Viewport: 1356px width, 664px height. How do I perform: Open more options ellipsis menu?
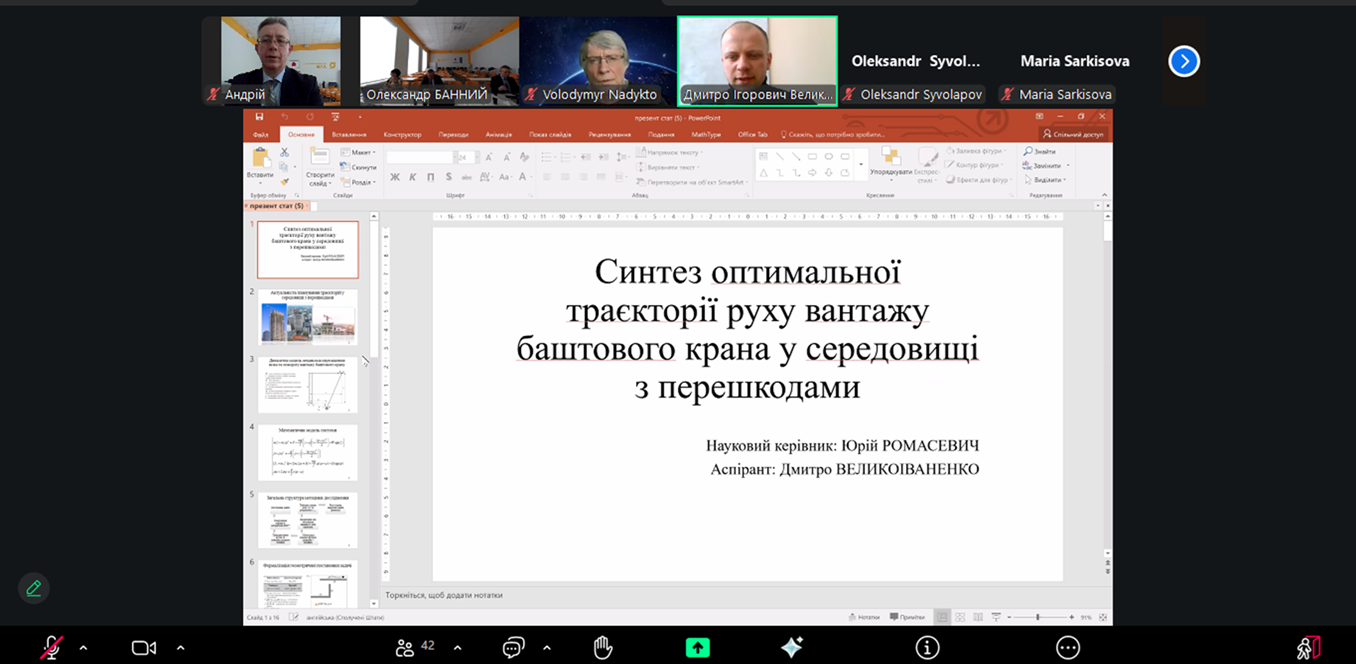tap(1067, 648)
